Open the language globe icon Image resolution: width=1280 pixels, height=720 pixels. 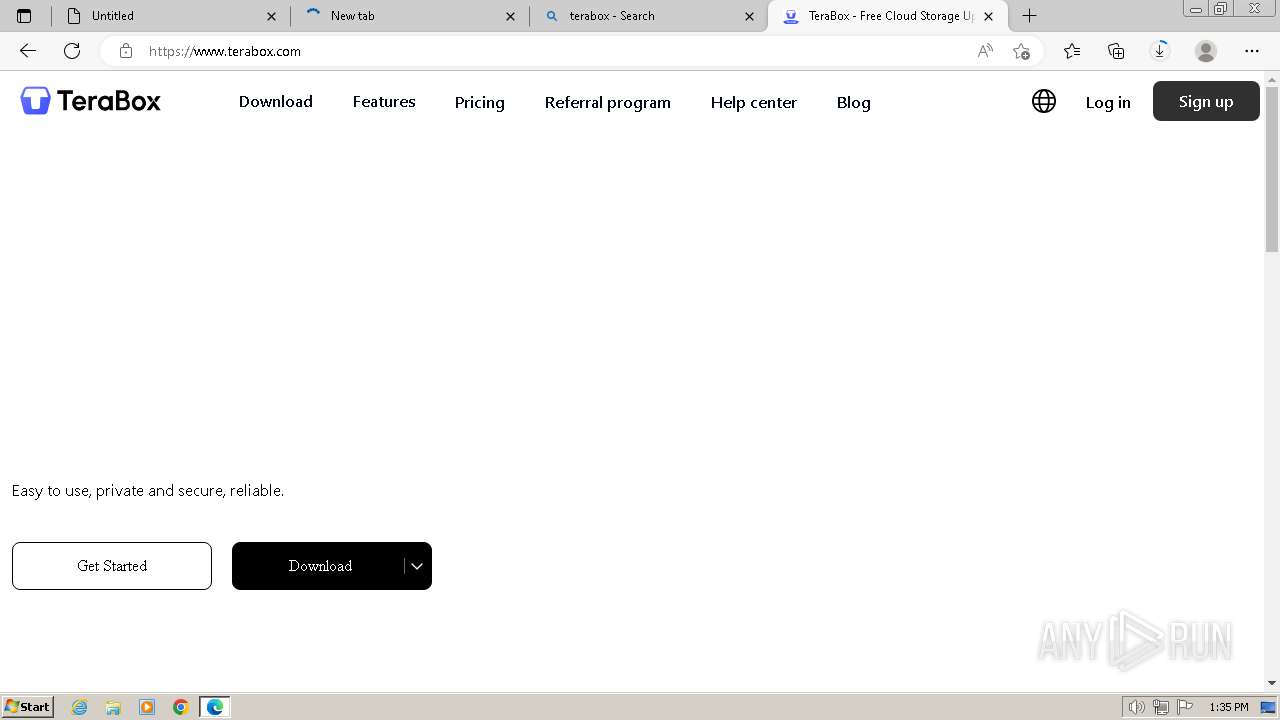(1044, 101)
